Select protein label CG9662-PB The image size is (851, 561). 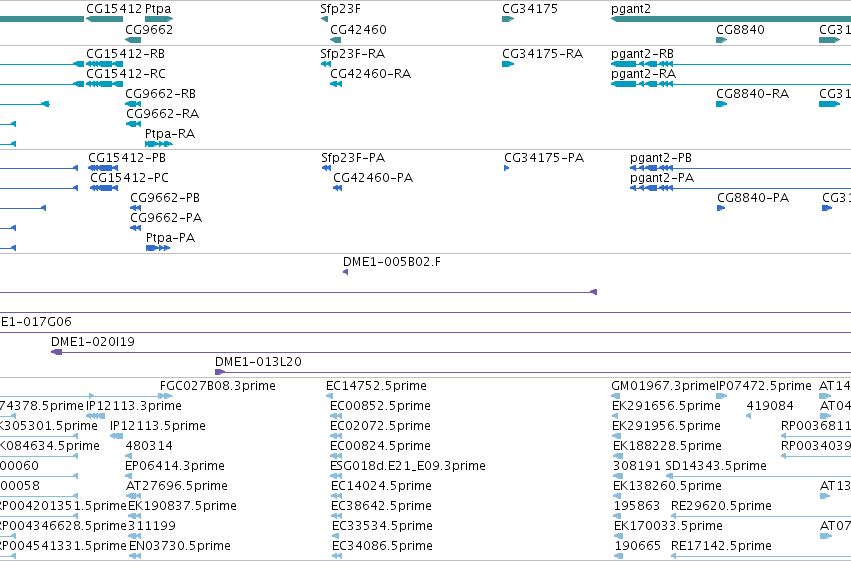point(165,198)
